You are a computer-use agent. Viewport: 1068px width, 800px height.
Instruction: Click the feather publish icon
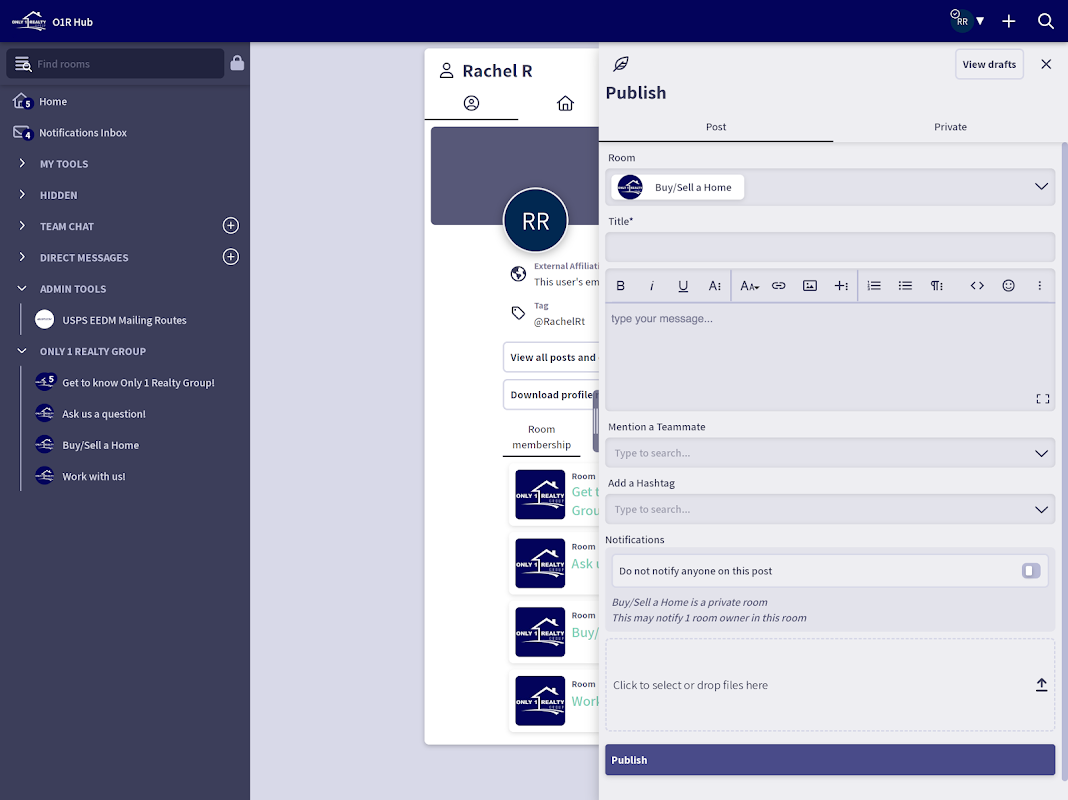click(621, 64)
